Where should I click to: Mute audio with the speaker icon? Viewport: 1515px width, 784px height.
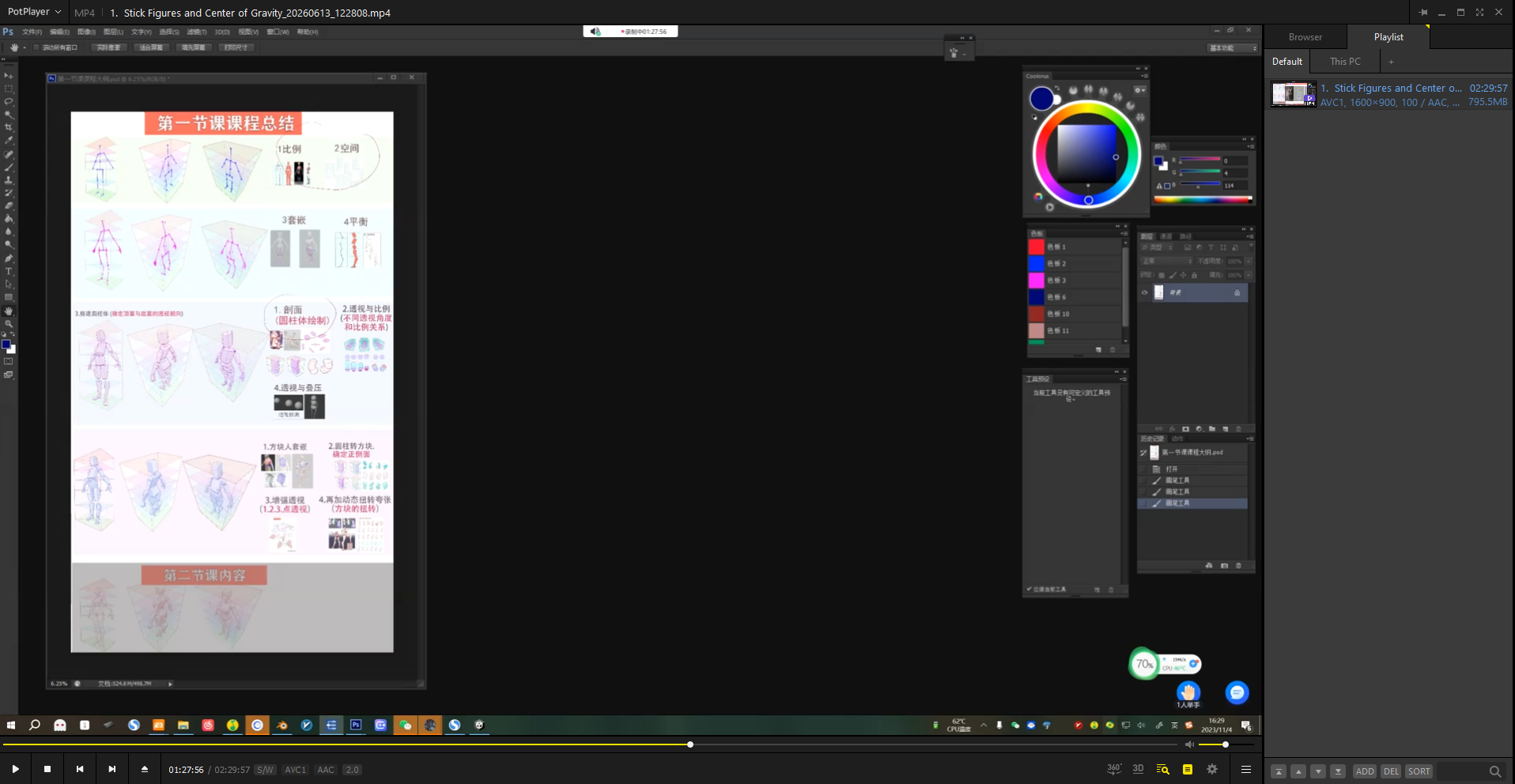click(x=1189, y=744)
